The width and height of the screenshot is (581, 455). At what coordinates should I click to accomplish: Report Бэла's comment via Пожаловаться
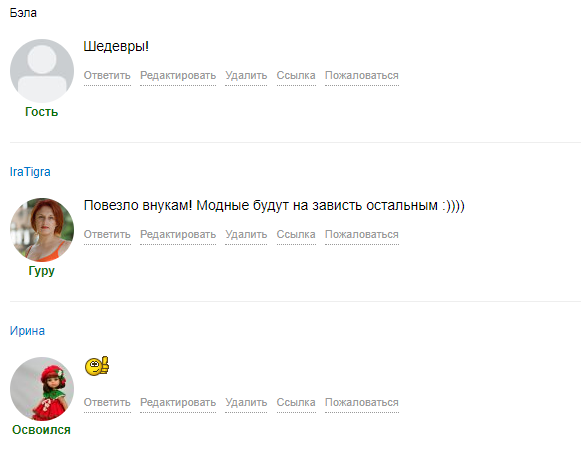pyautogui.click(x=362, y=75)
